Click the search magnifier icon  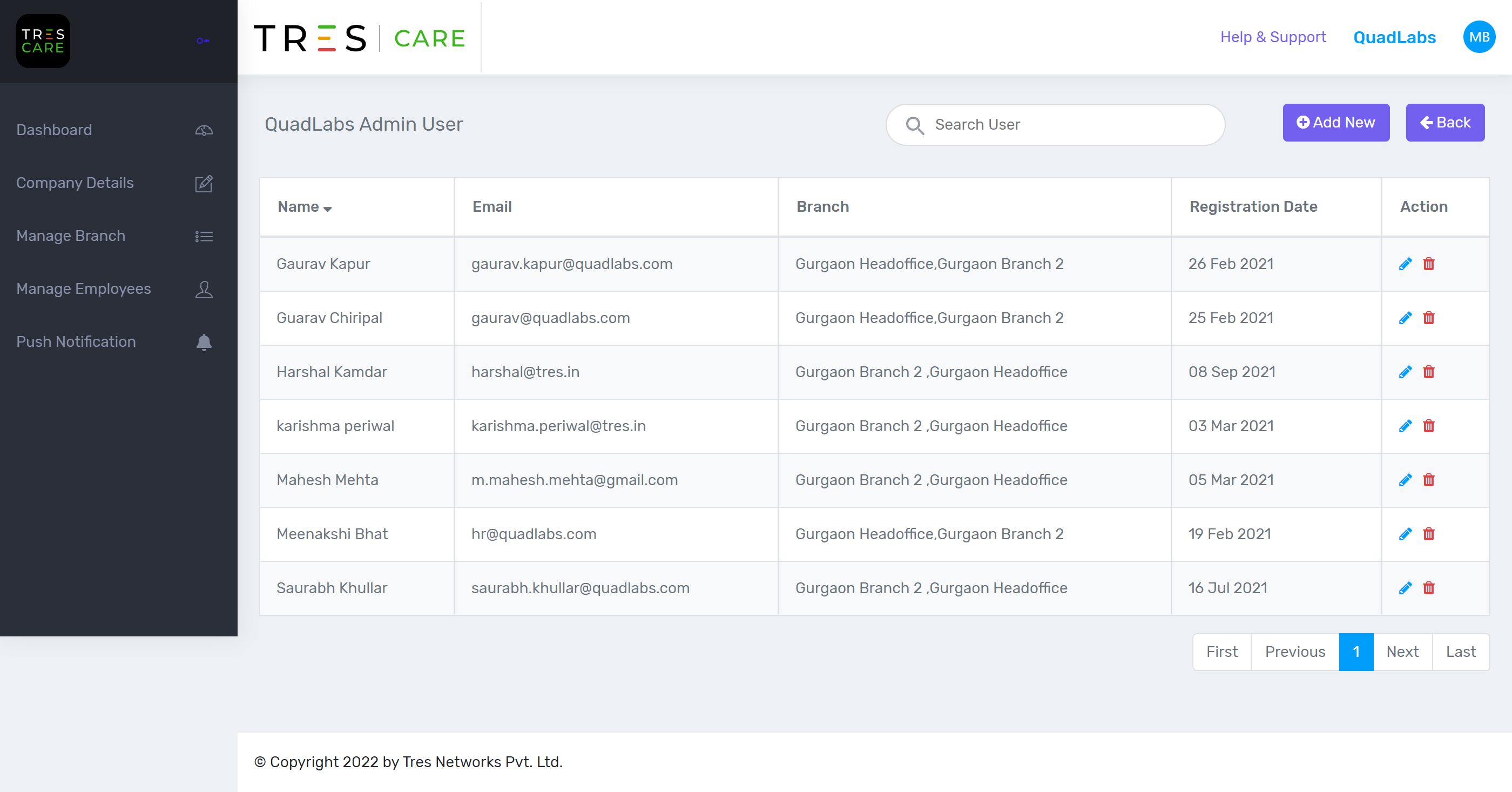(x=914, y=125)
